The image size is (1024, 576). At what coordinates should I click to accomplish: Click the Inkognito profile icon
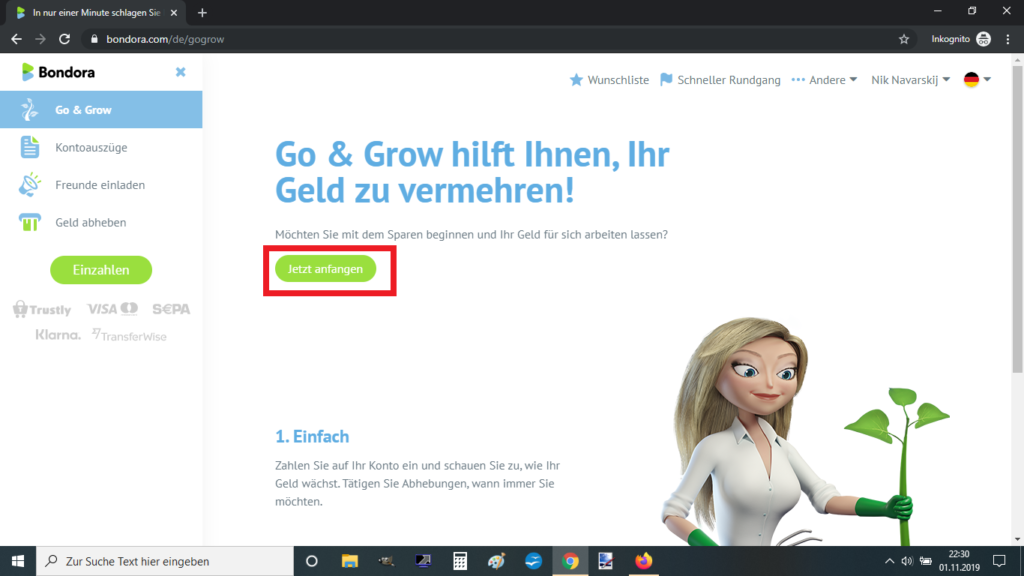[x=984, y=39]
